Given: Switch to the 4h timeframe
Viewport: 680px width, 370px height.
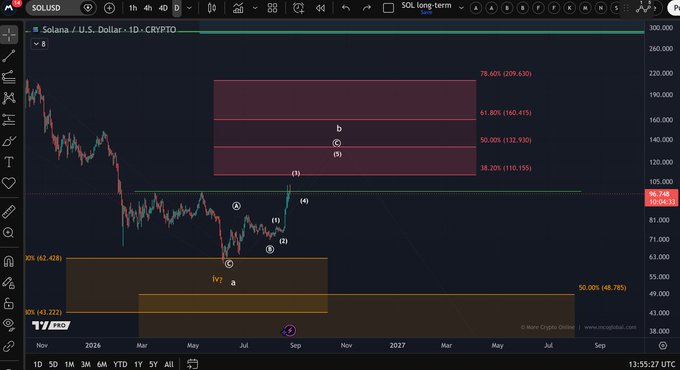Looking at the screenshot, I should pos(148,8).
